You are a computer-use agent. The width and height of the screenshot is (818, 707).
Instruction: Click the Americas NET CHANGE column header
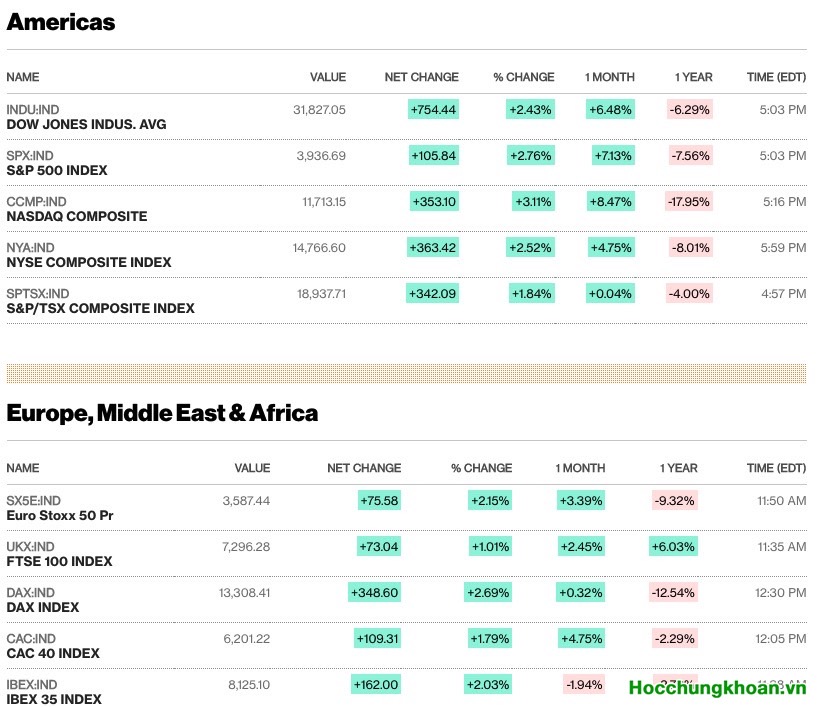point(421,77)
